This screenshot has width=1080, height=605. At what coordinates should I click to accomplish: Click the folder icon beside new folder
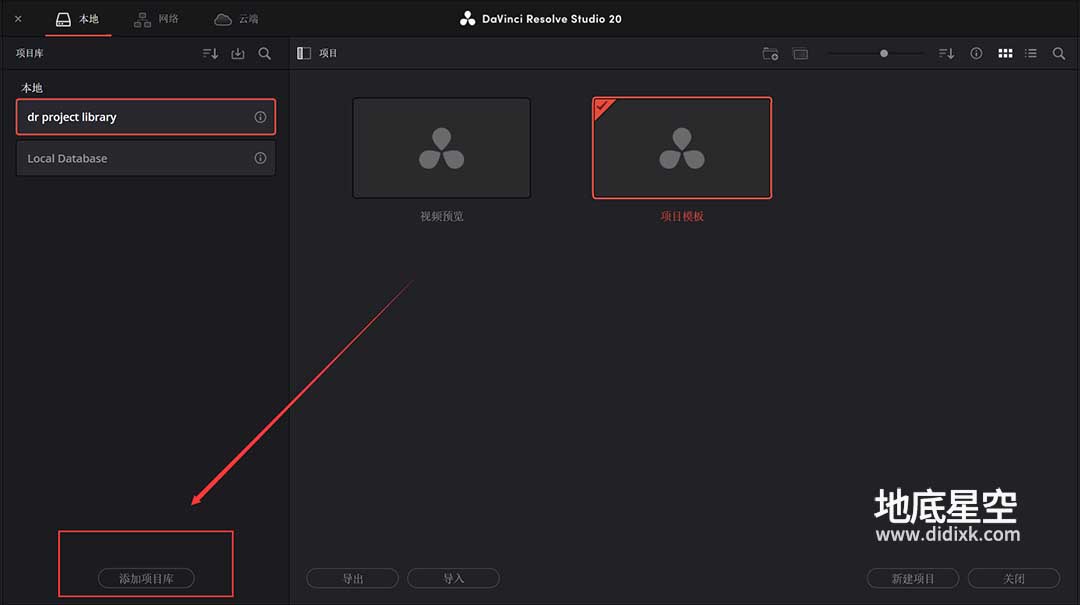[800, 54]
